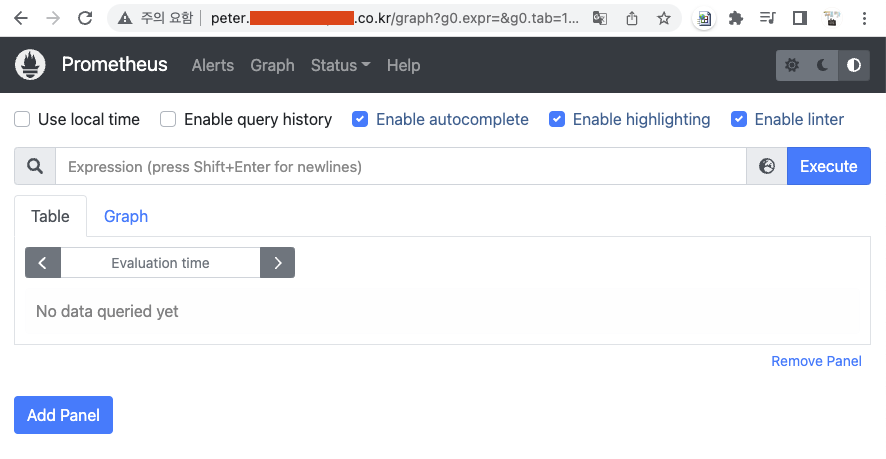Image resolution: width=886 pixels, height=459 pixels.
Task: Open the Help page
Action: click(403, 65)
